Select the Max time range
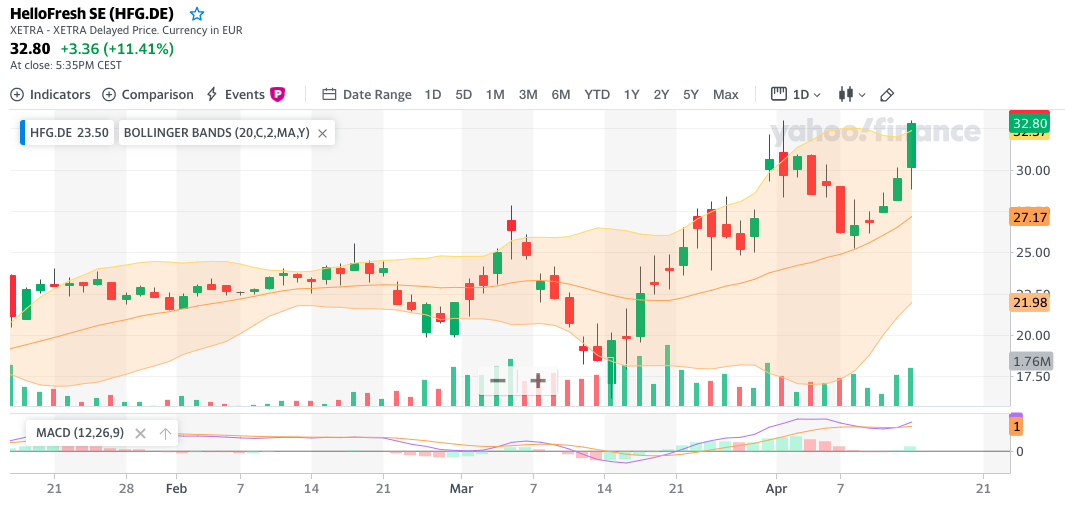The width and height of the screenshot is (1065, 523). coord(725,94)
